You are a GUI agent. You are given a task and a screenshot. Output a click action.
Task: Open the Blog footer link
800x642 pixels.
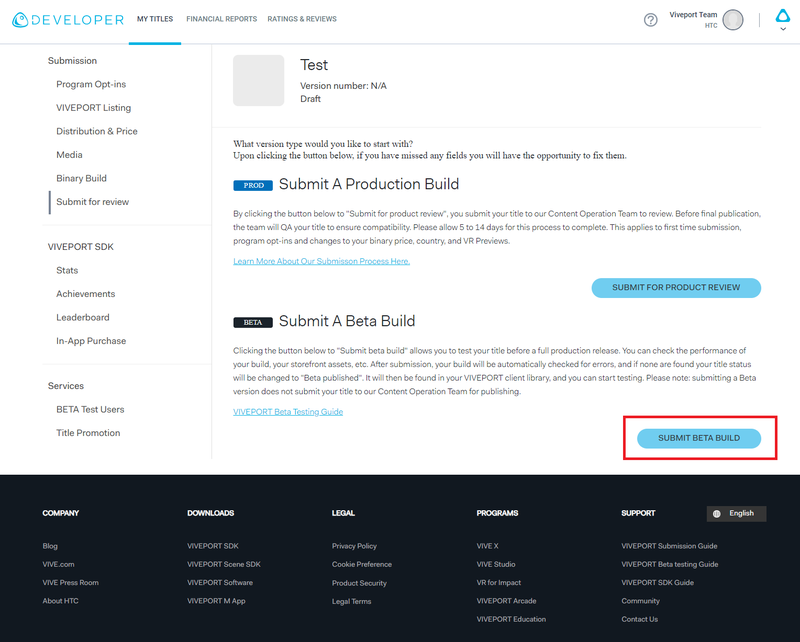50,546
